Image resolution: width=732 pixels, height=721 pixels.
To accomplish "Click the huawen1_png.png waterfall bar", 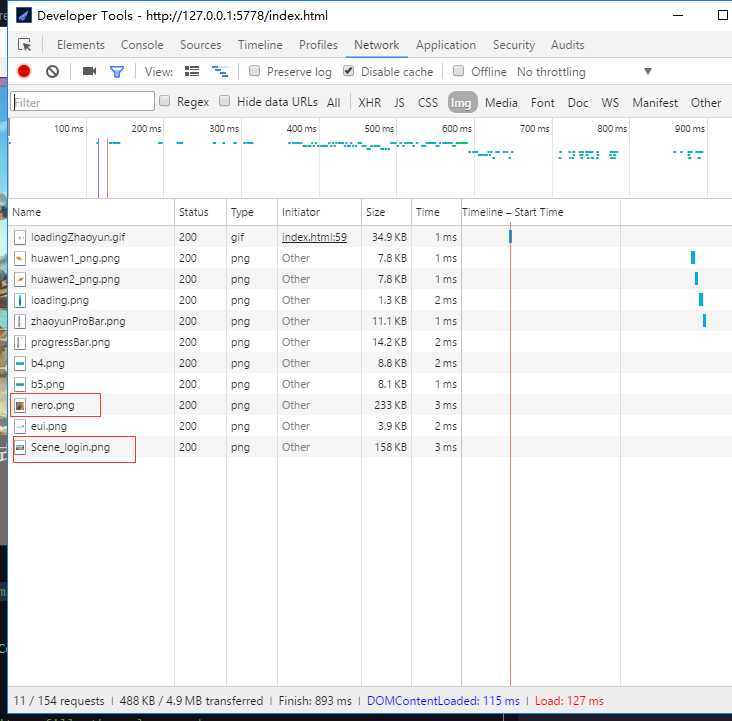I will [693, 257].
